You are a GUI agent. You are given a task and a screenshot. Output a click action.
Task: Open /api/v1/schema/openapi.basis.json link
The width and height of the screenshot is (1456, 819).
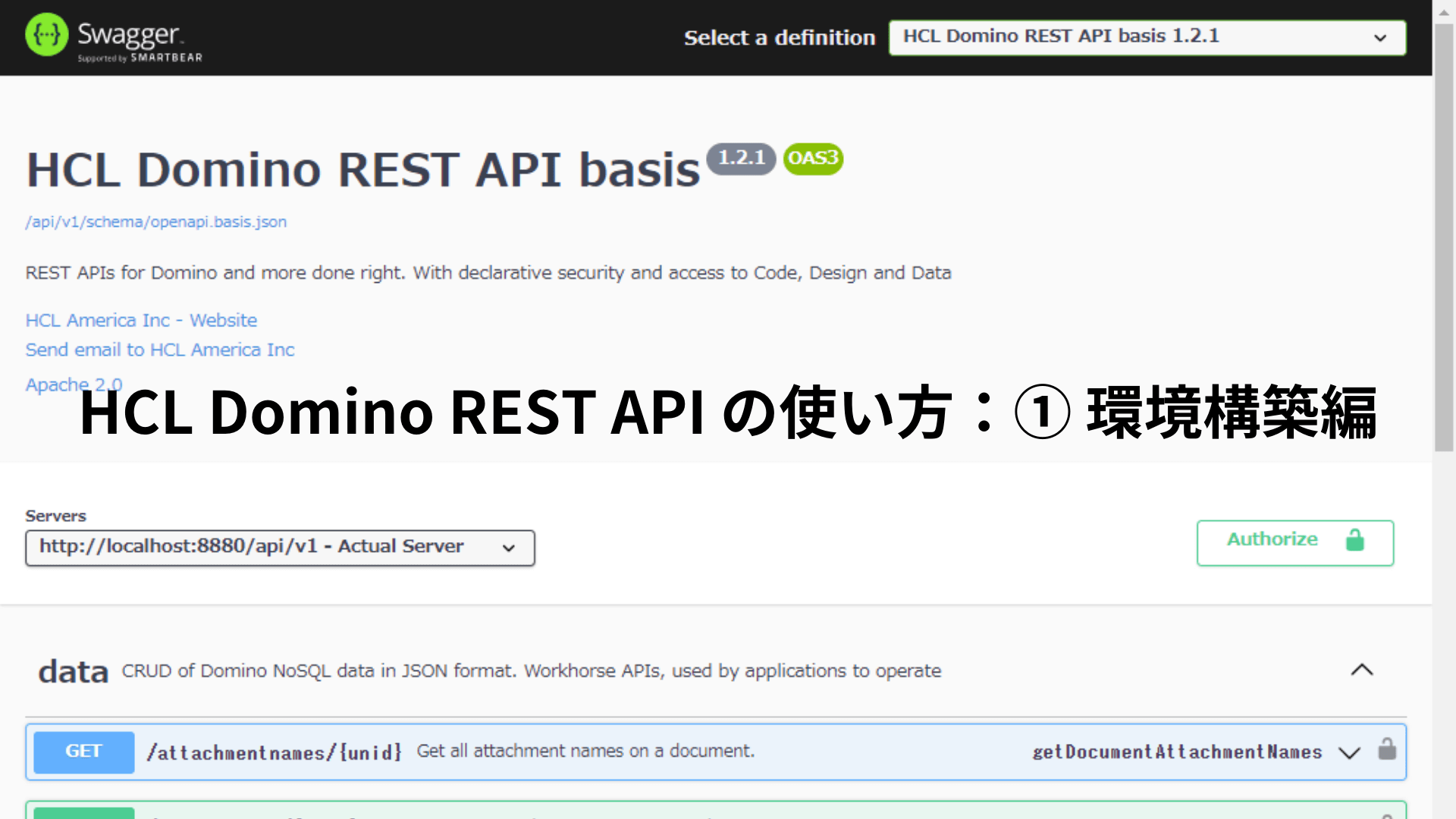click(x=156, y=222)
